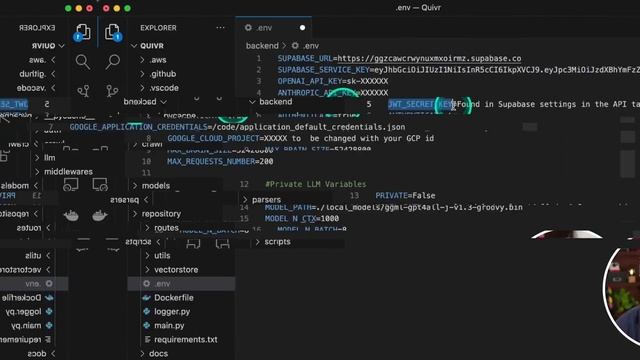This screenshot has width=640, height=360.
Task: Expand the routes folder chevron
Action: tap(147, 228)
